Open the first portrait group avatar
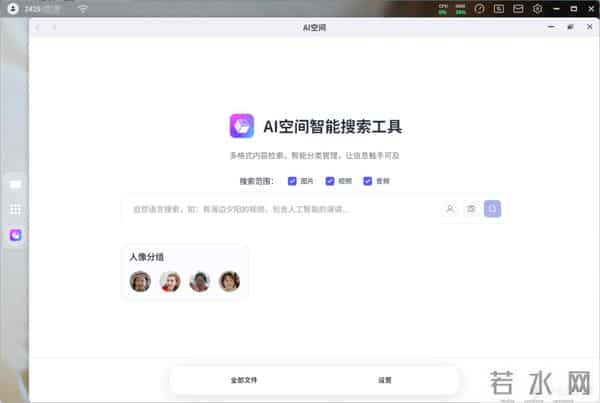 click(140, 281)
